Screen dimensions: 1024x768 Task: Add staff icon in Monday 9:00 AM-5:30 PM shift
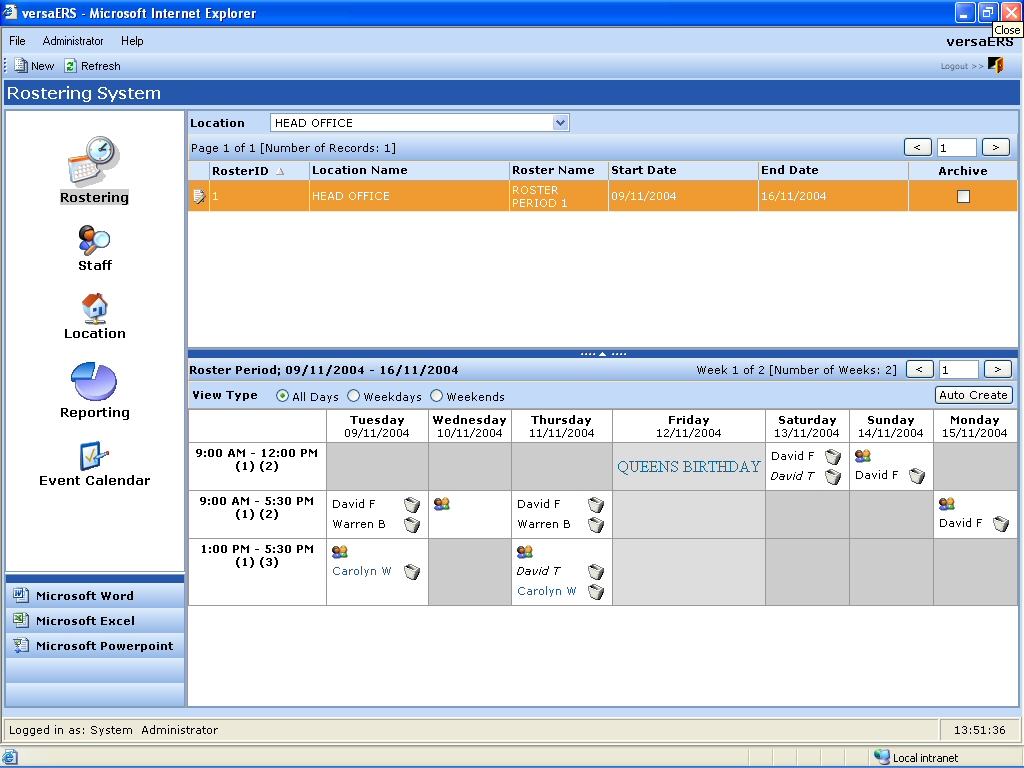[x=946, y=504]
